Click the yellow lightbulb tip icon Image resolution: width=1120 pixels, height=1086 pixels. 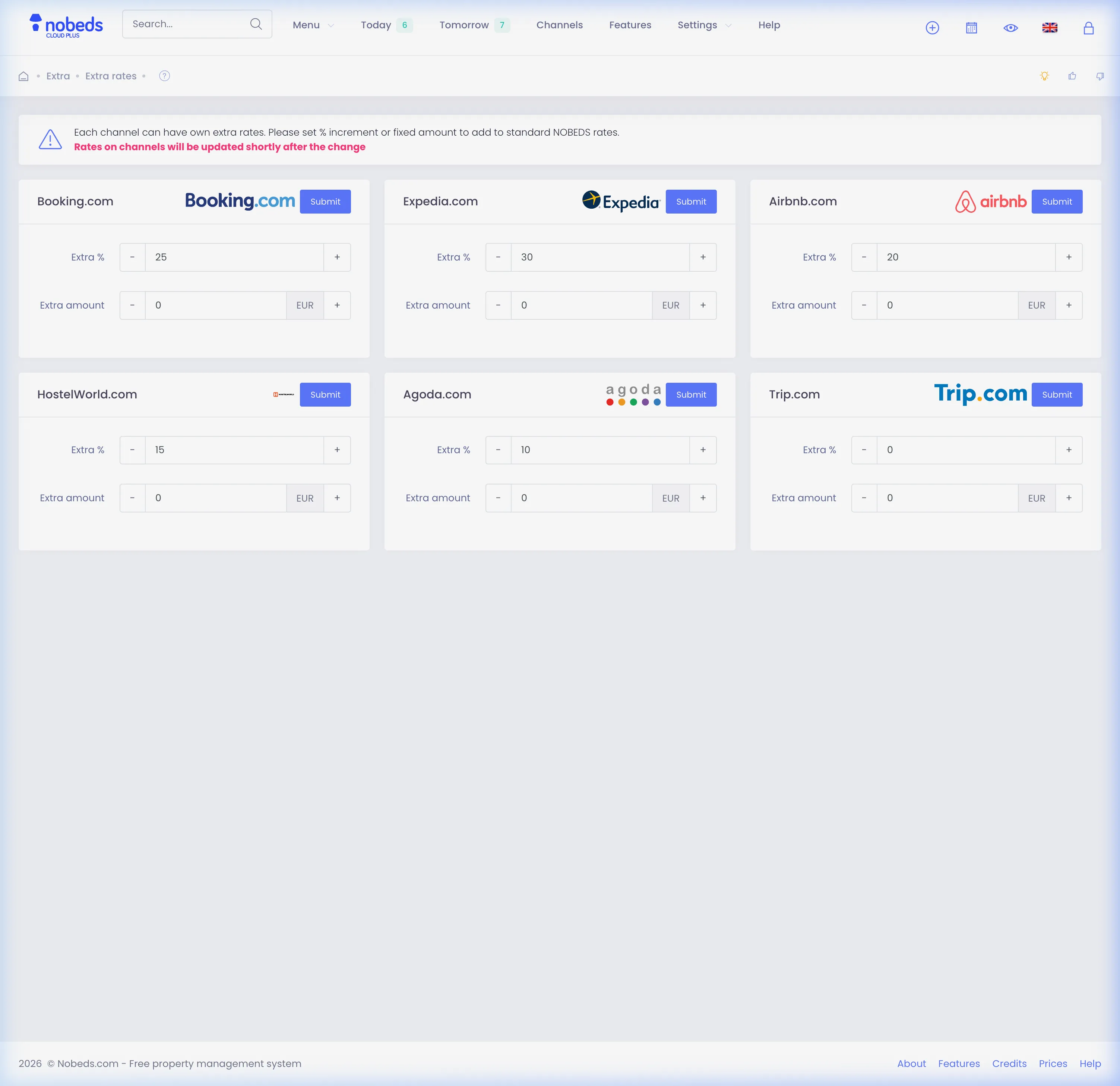(x=1045, y=76)
